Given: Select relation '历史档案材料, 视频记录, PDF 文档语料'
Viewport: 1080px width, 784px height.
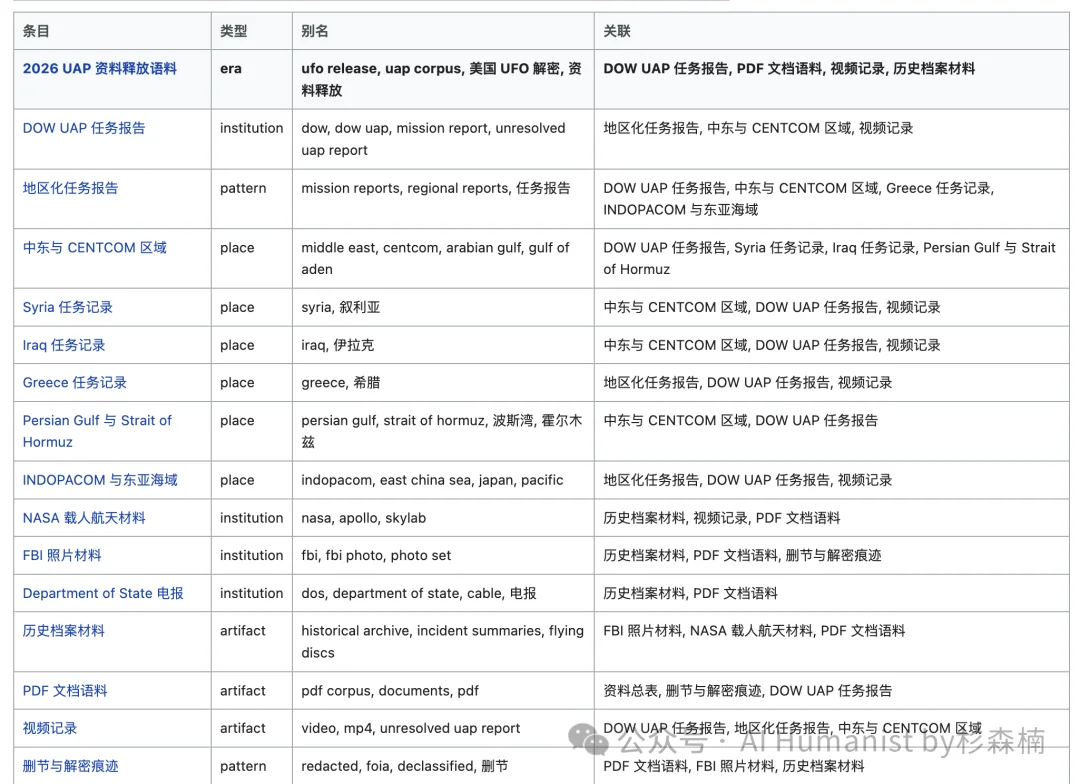Looking at the screenshot, I should [x=722, y=518].
